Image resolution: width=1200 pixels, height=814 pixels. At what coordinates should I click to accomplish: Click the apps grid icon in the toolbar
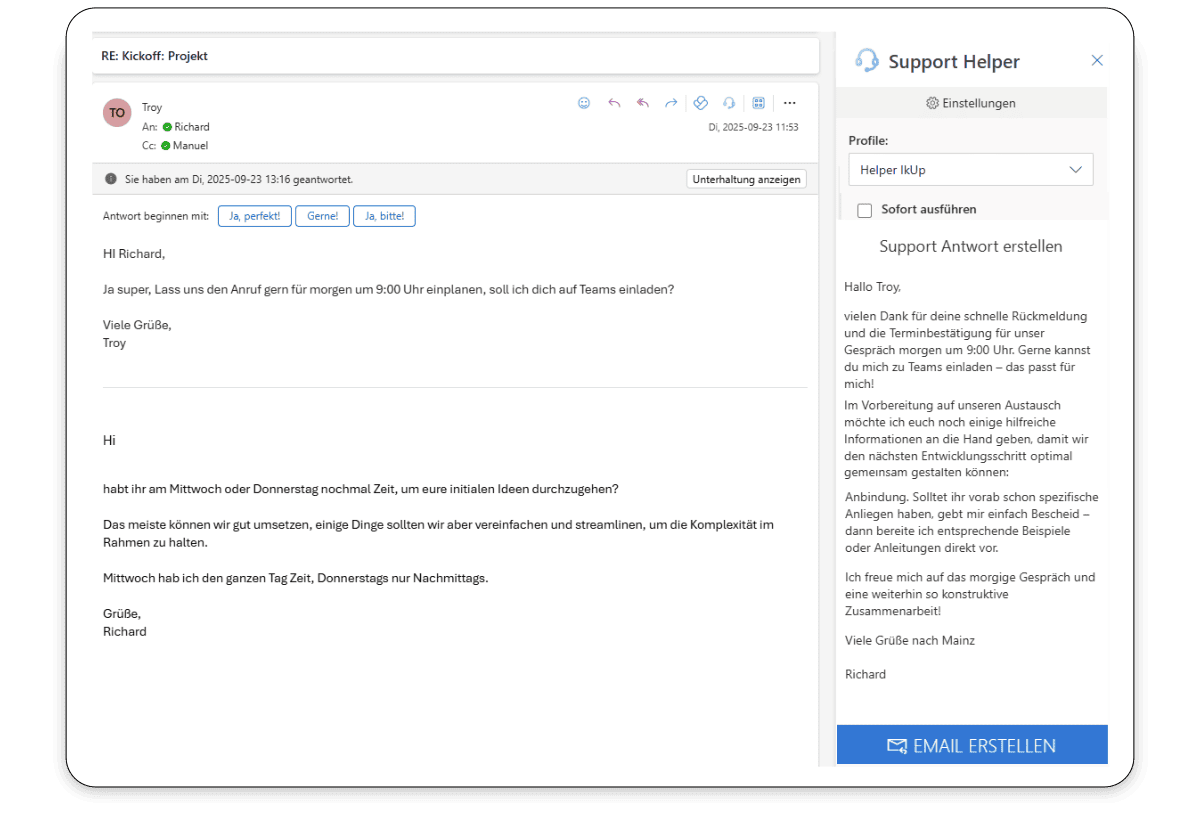click(x=758, y=103)
